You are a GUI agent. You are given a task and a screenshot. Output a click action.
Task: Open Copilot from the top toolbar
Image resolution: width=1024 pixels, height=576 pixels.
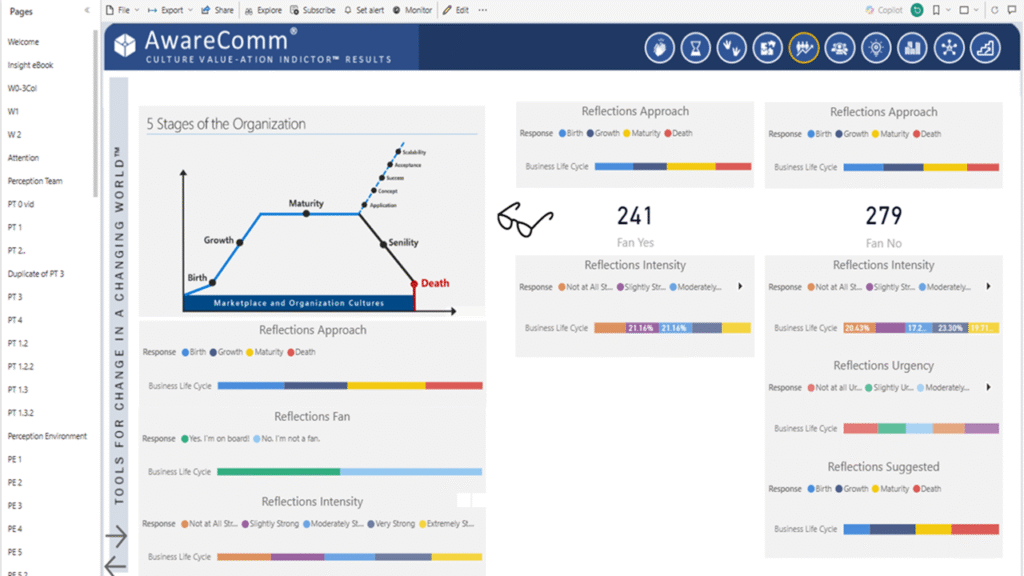884,10
